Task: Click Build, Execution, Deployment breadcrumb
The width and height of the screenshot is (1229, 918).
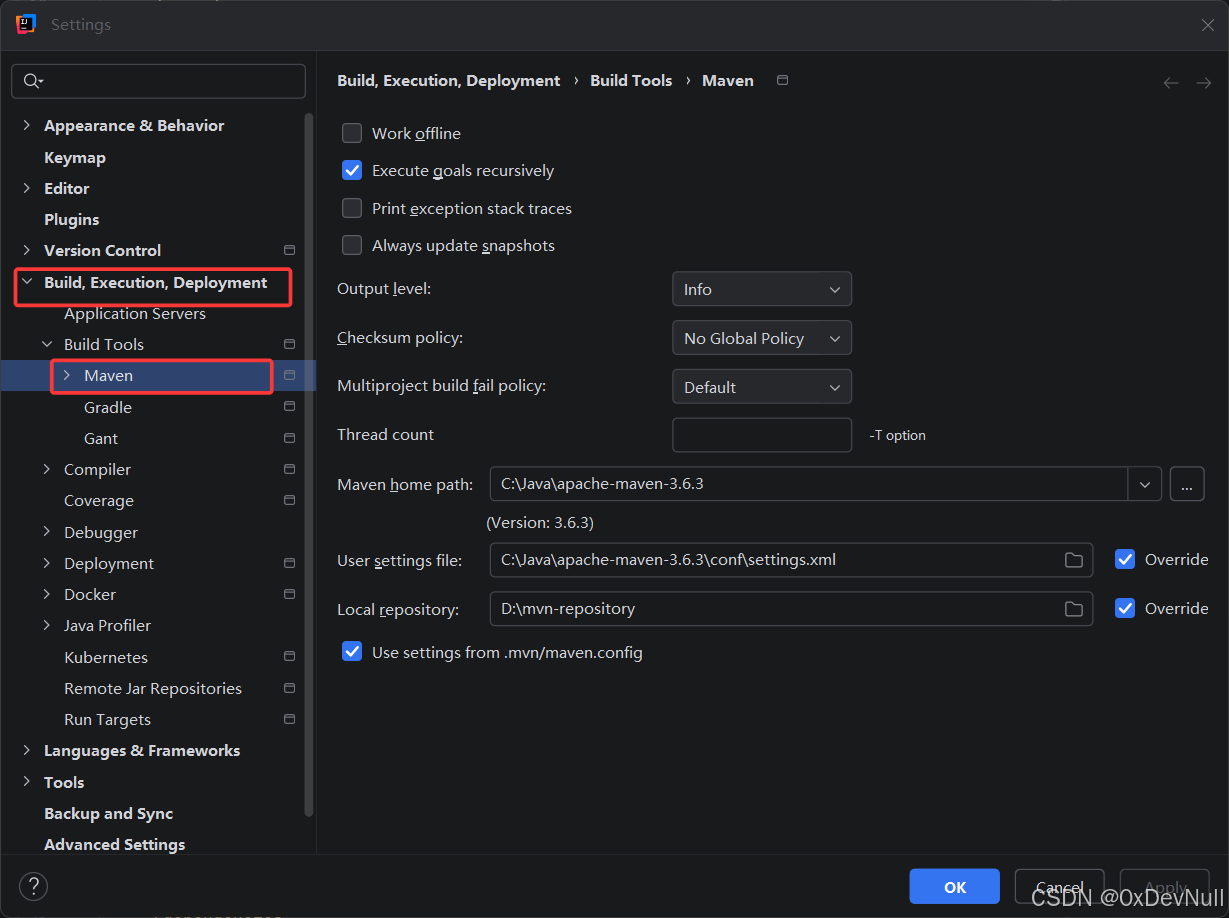Action: (448, 80)
